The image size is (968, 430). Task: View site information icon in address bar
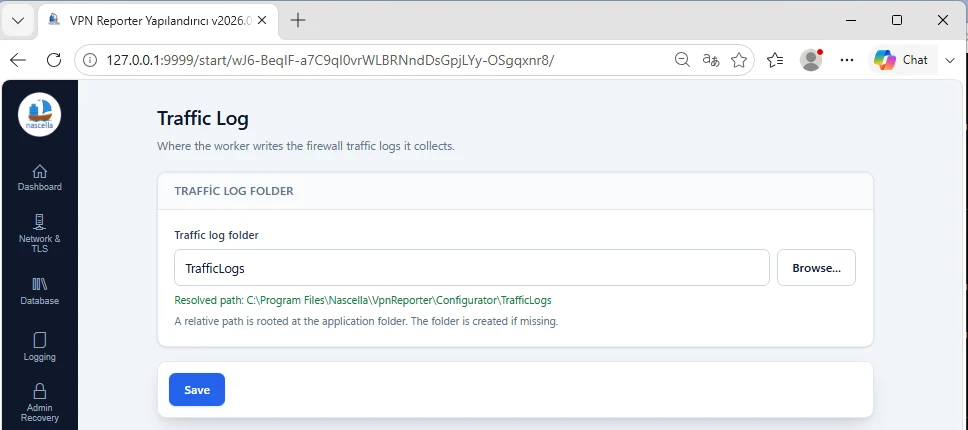point(90,60)
